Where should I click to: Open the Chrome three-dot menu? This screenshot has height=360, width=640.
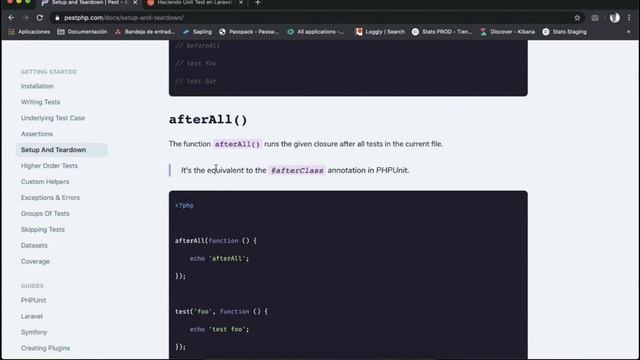629,18
